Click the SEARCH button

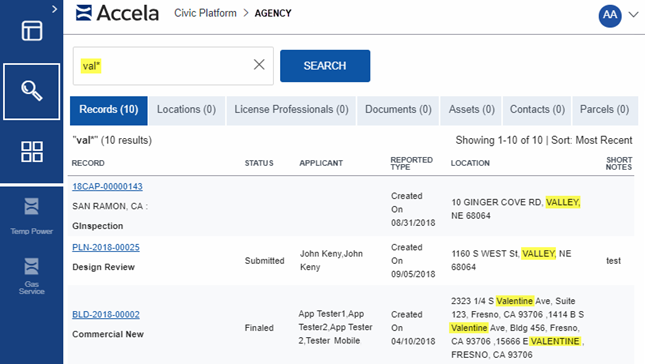[325, 66]
